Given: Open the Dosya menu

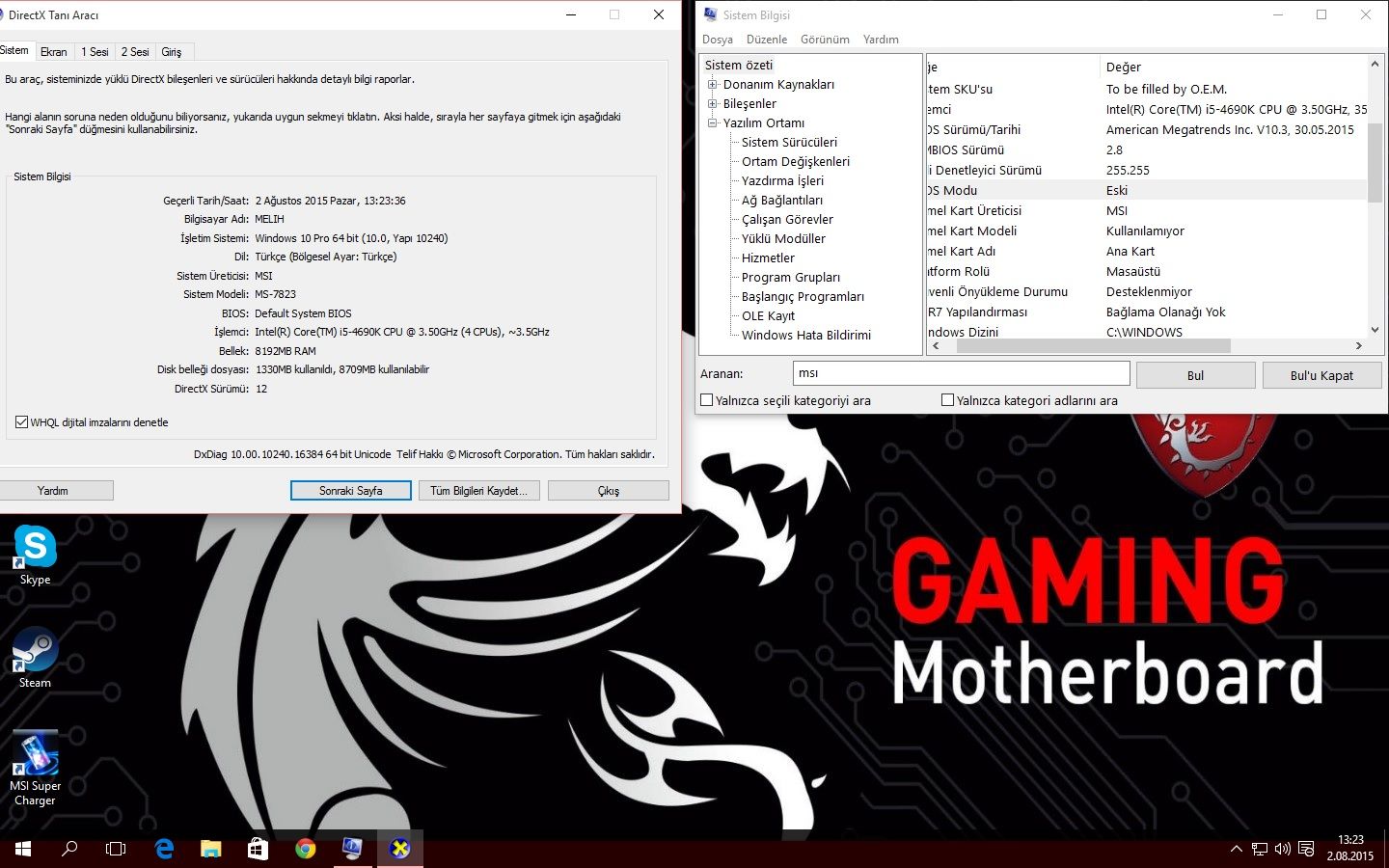Looking at the screenshot, I should [717, 40].
